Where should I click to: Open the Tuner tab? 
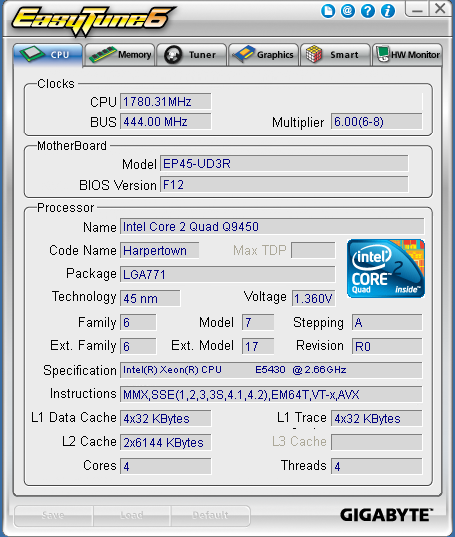click(x=192, y=55)
